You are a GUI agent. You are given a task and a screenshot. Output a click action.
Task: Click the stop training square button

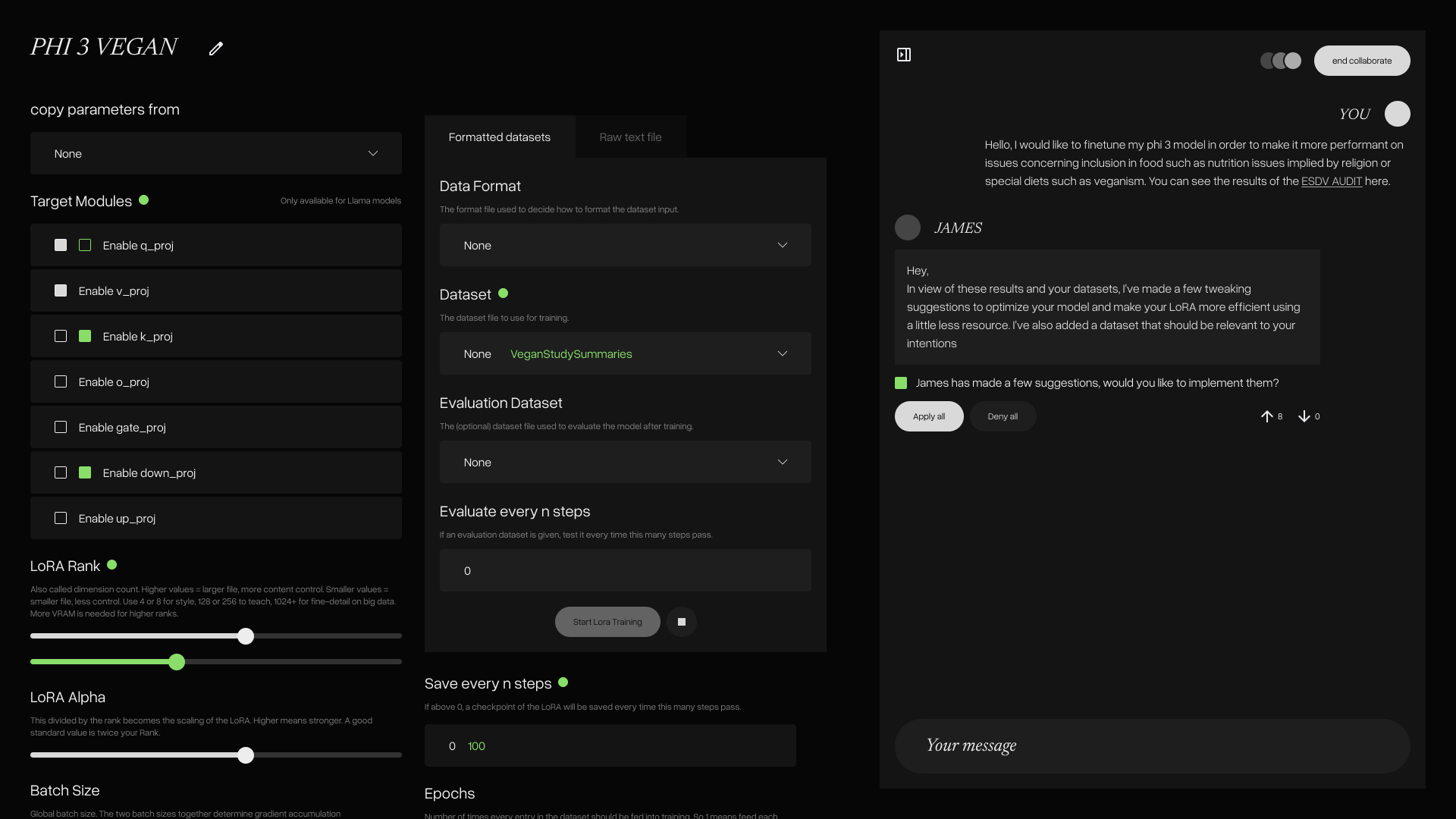[x=682, y=622]
